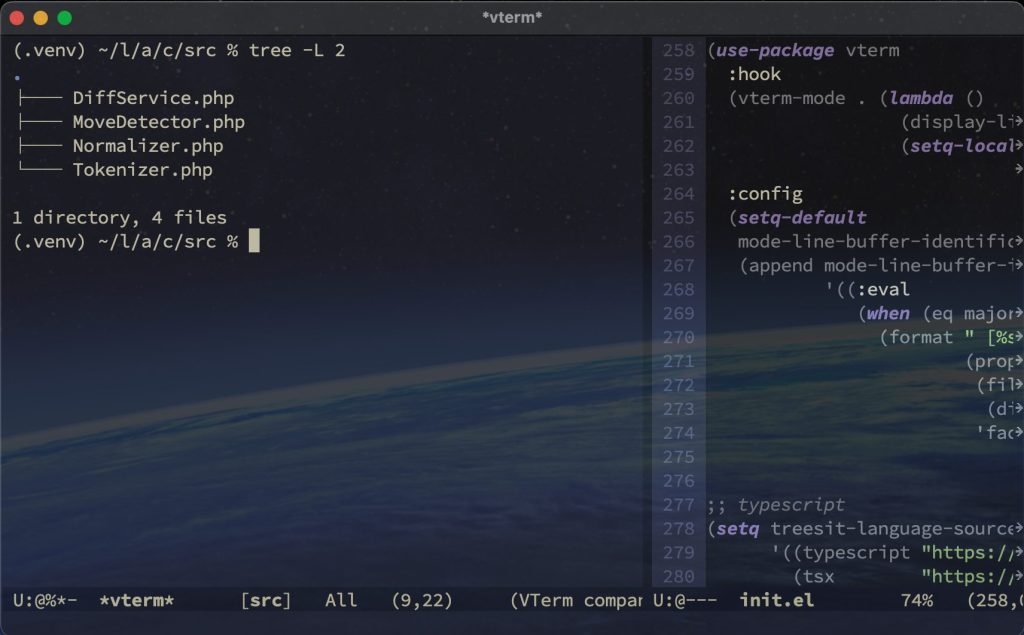Image resolution: width=1024 pixels, height=635 pixels.
Task: Click U:@--- status flags of init.el mode line
Action: (685, 600)
